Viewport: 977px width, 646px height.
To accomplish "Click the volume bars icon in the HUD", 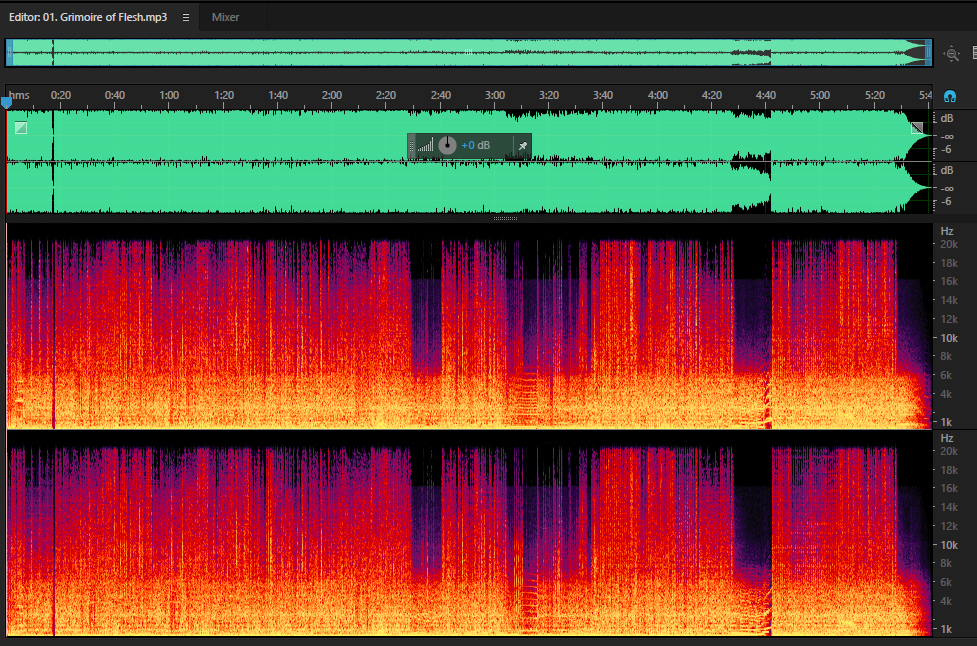I will coord(426,146).
